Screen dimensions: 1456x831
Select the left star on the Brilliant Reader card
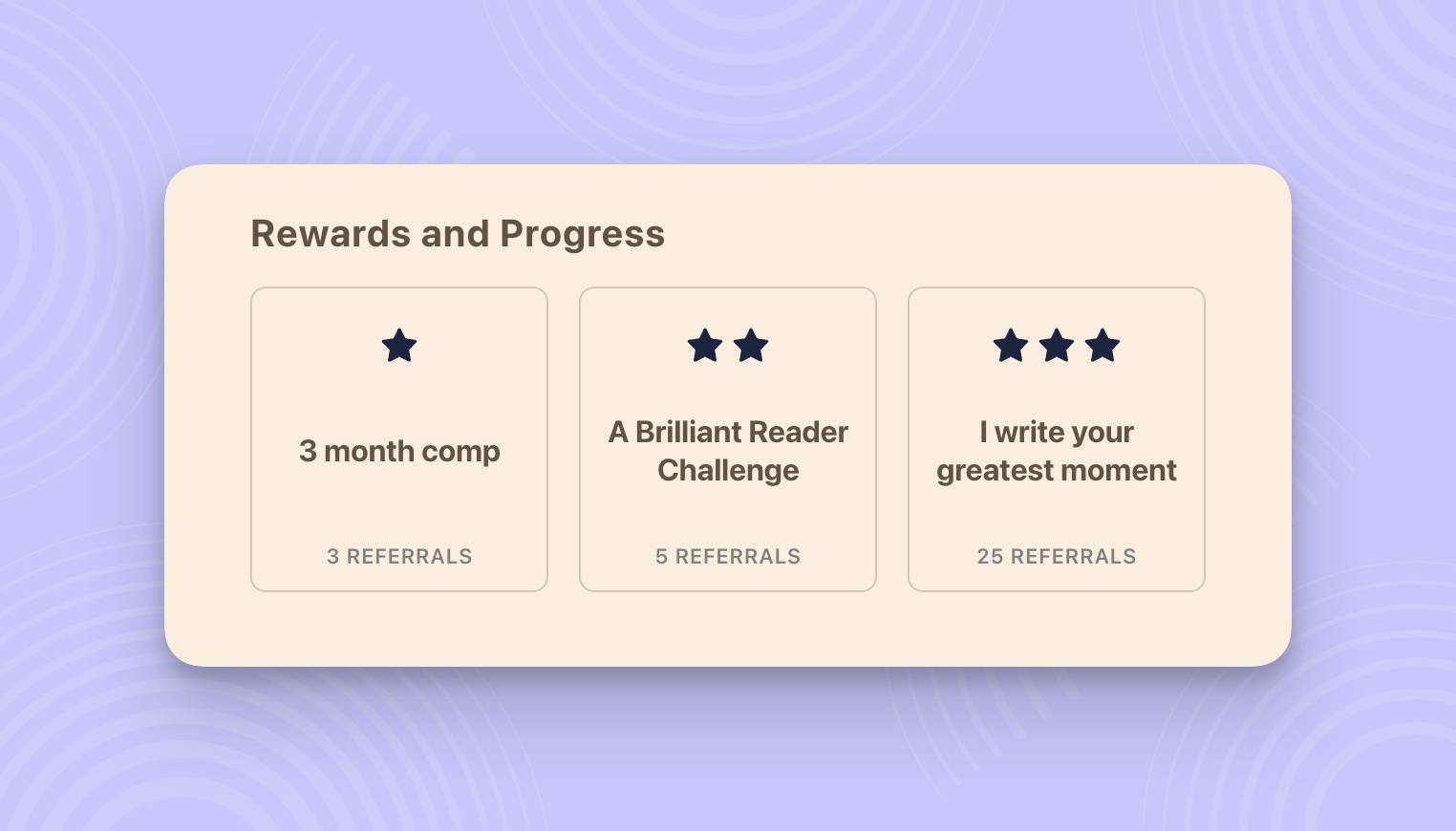coord(705,346)
